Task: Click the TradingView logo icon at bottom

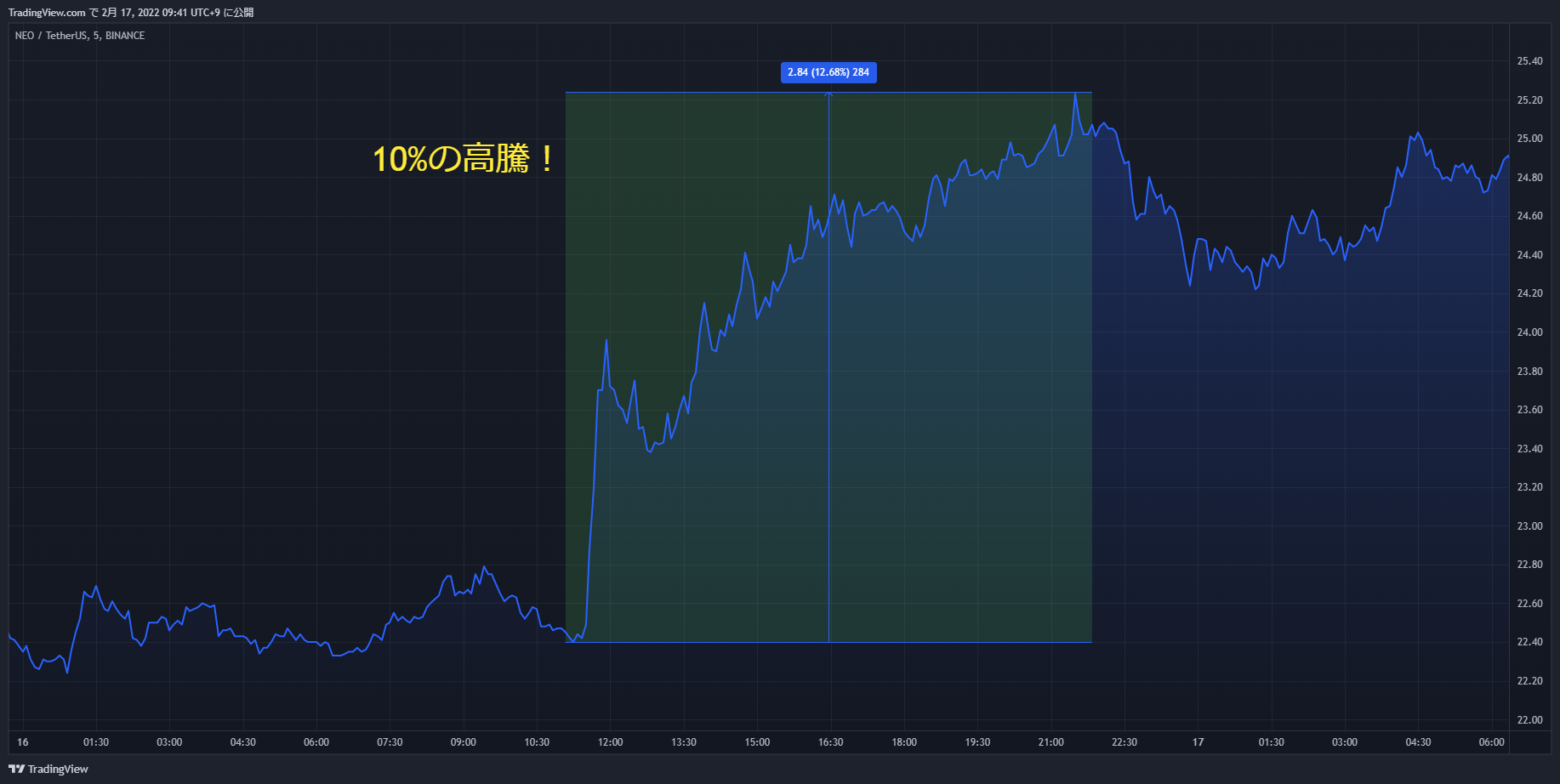Action: pyautogui.click(x=16, y=769)
